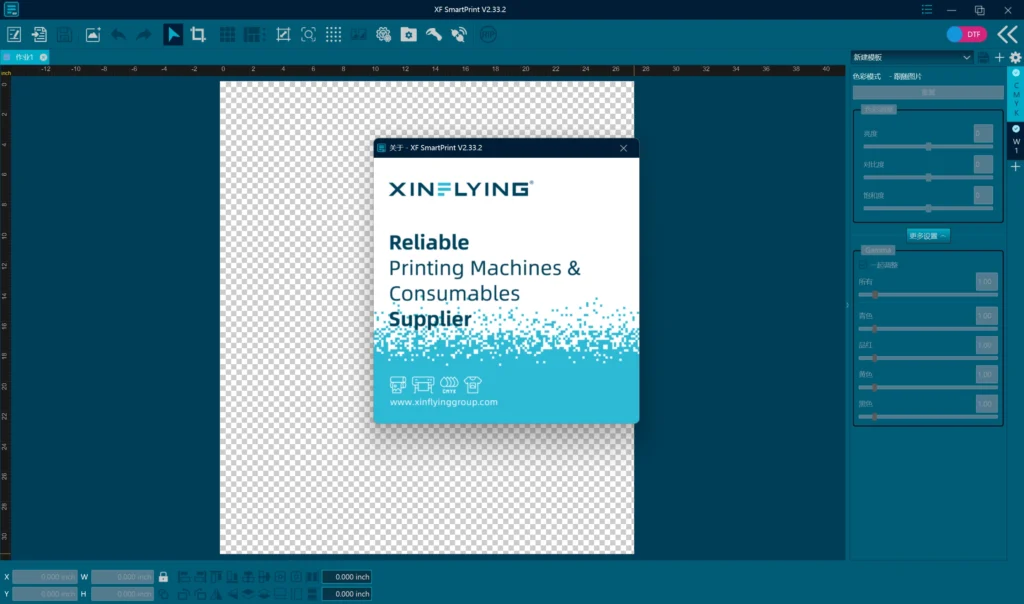Collapse the right panel with double chevron
This screenshot has height=604, width=1024.
1007,35
